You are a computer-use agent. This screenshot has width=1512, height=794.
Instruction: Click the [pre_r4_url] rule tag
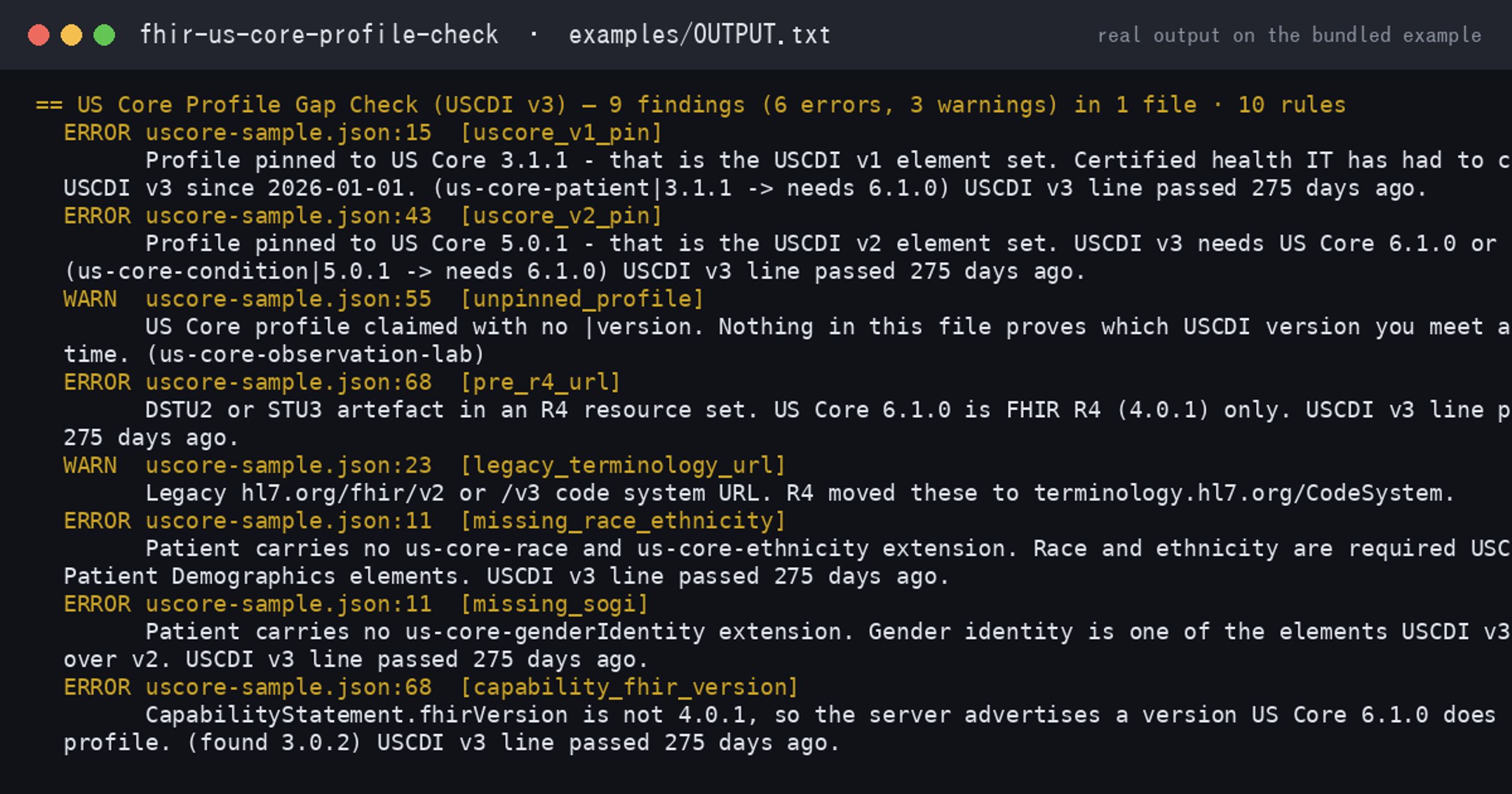click(x=540, y=382)
